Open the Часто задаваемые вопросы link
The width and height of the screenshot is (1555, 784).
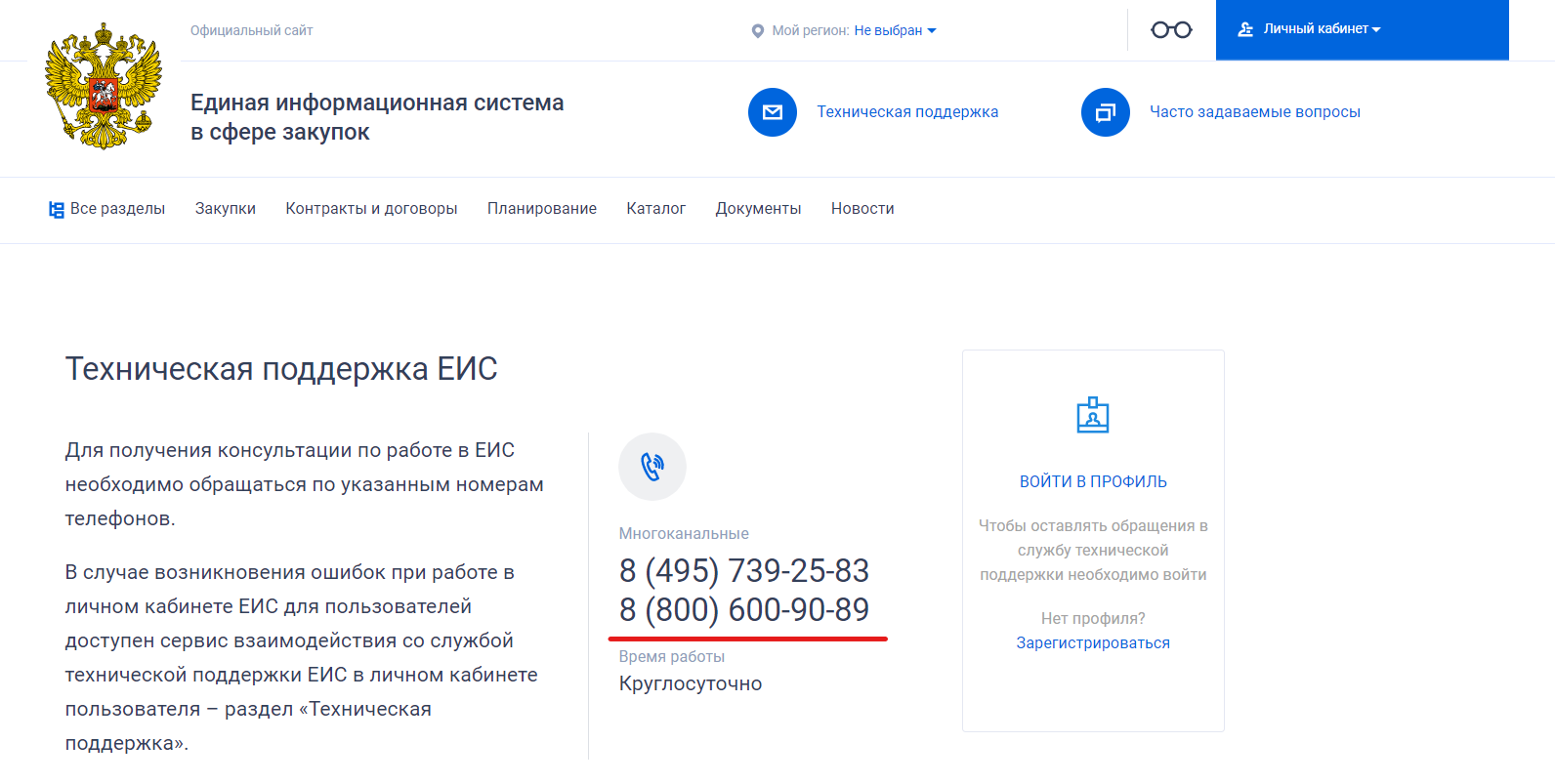click(1255, 112)
